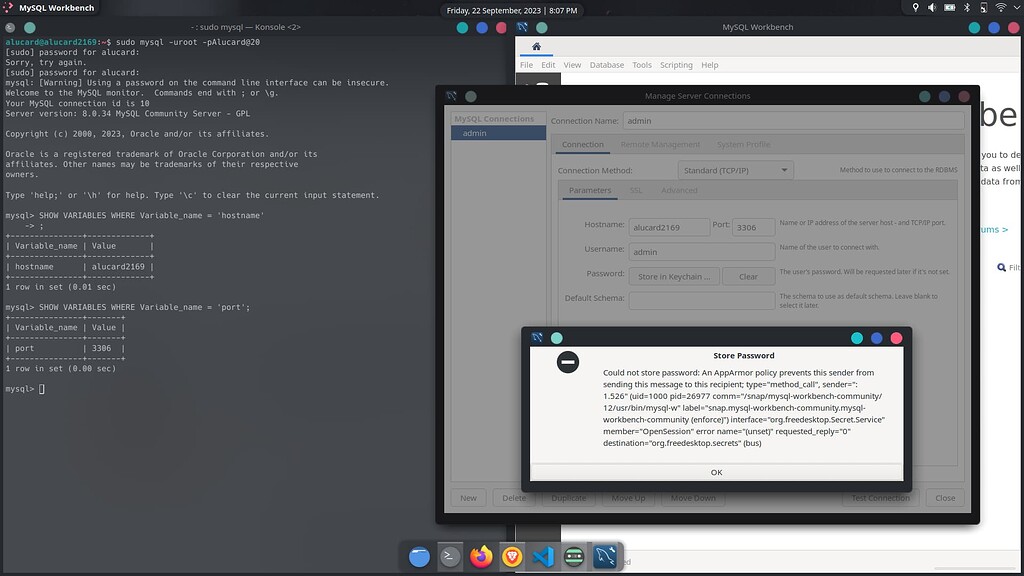The image size is (1024, 576).
Task: Open the Connection Method dropdown
Action: [x=736, y=169]
